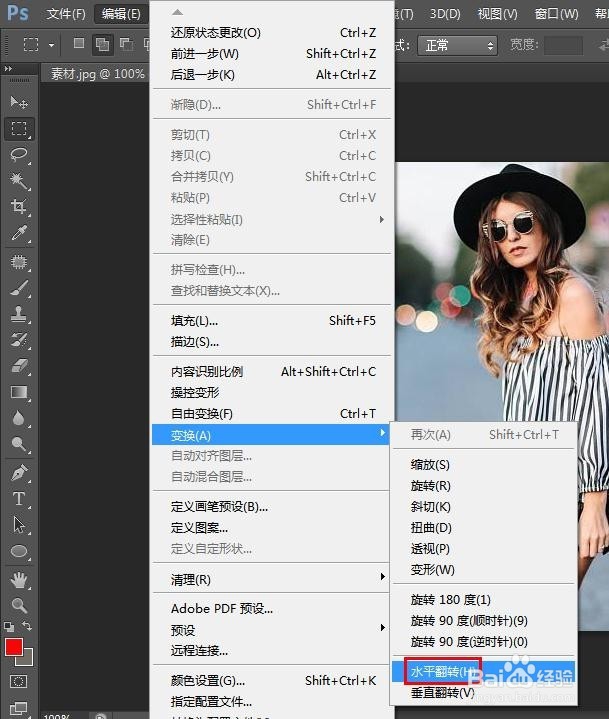Toggle Quick Mask mode
609x719 pixels.
[18, 681]
